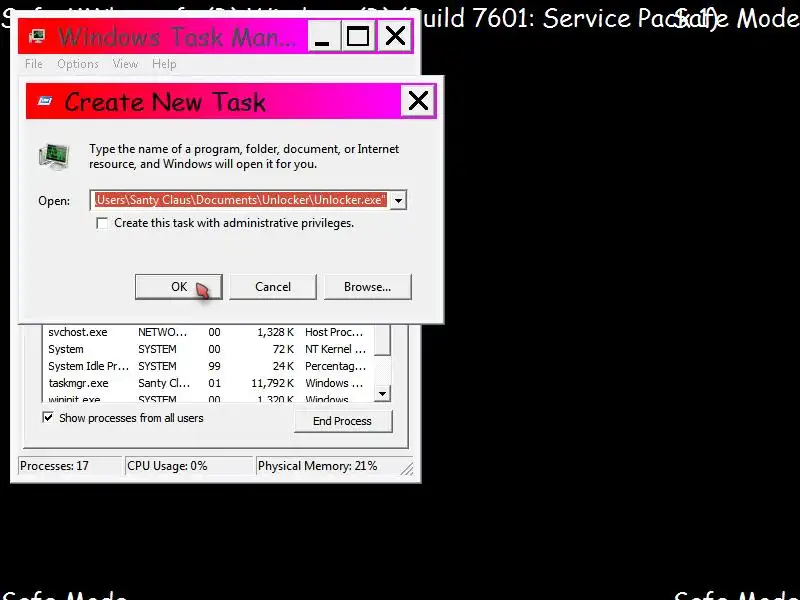Image resolution: width=800 pixels, height=600 pixels.
Task: Open the Options menu in Task Manager
Action: (78, 64)
